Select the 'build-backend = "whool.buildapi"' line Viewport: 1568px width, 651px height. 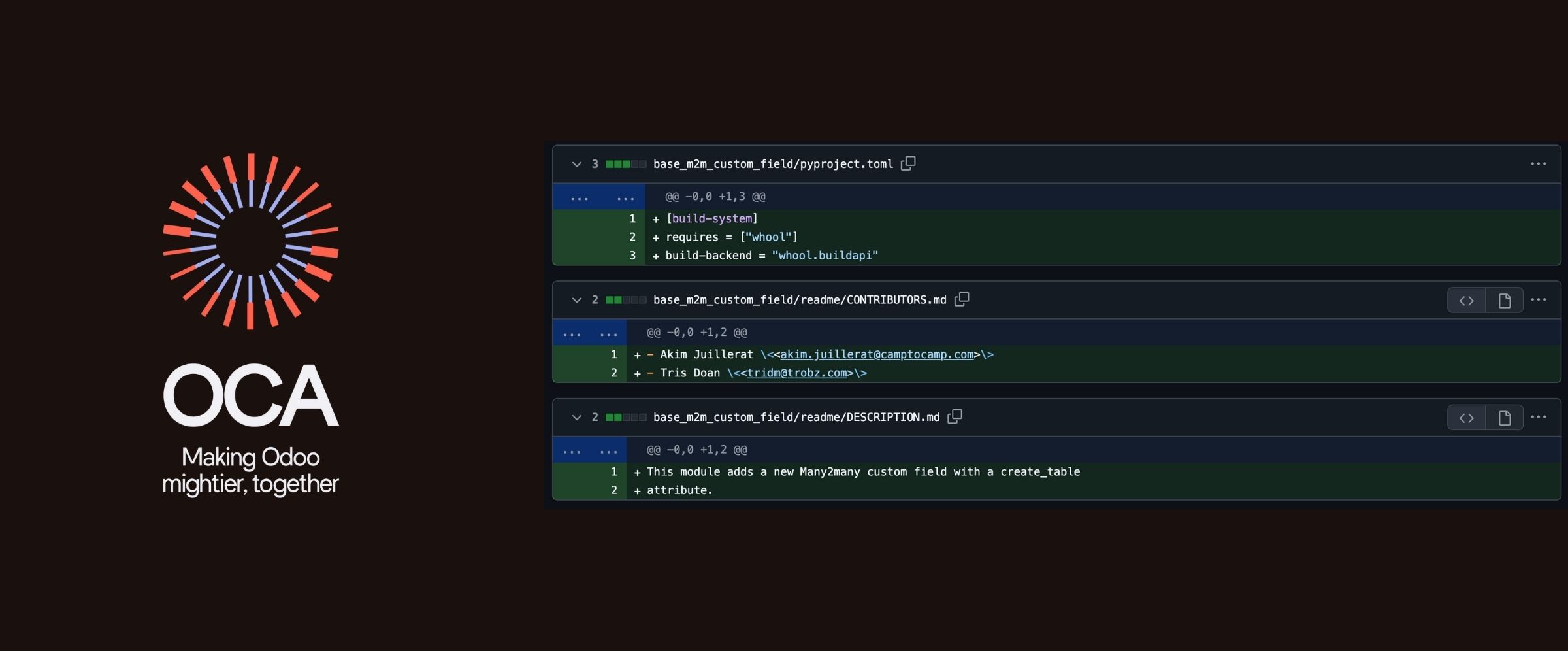(x=1103, y=256)
